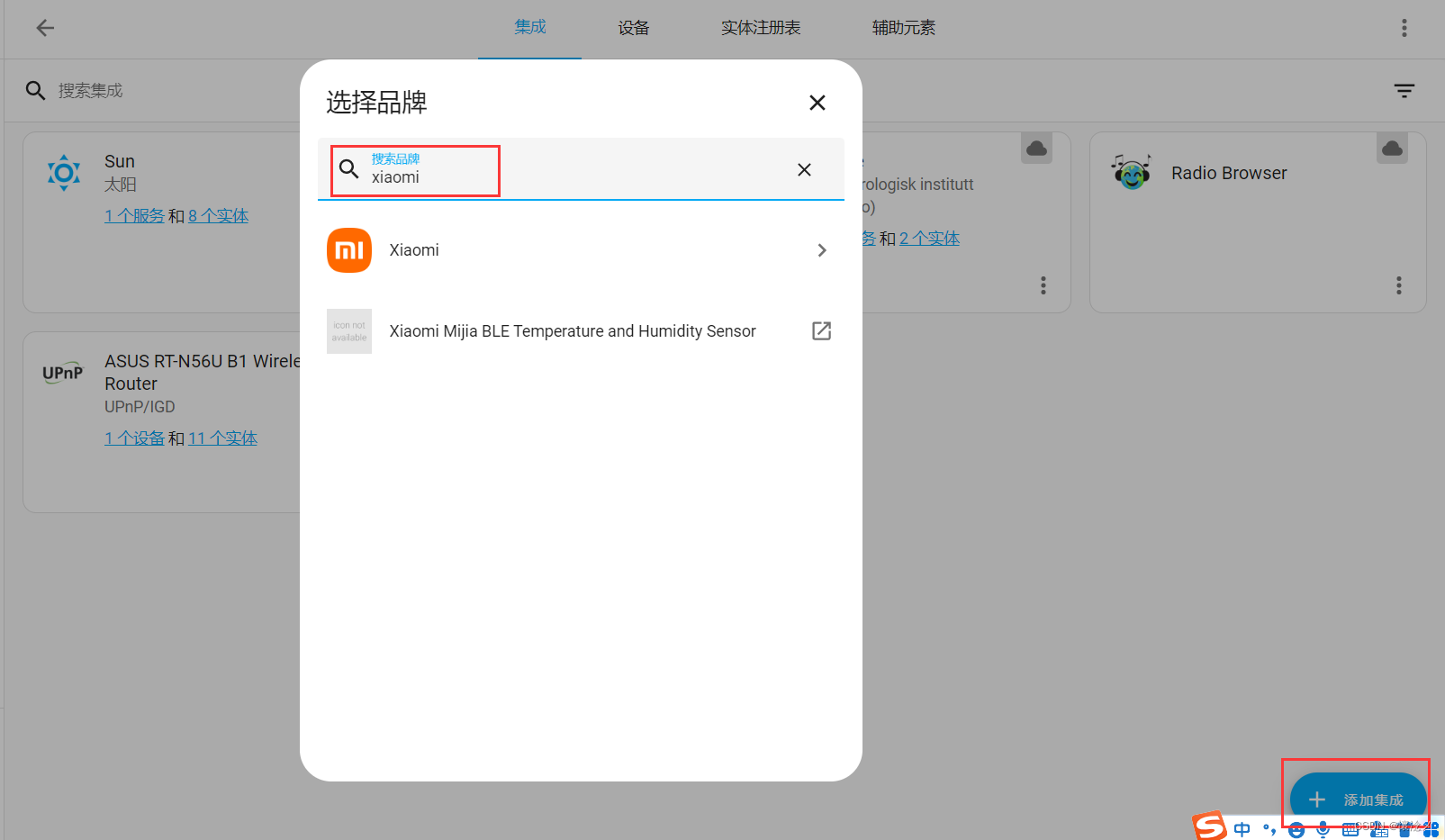Open Sun's 8 个实体 link
This screenshot has height=840, width=1445.
coord(218,216)
